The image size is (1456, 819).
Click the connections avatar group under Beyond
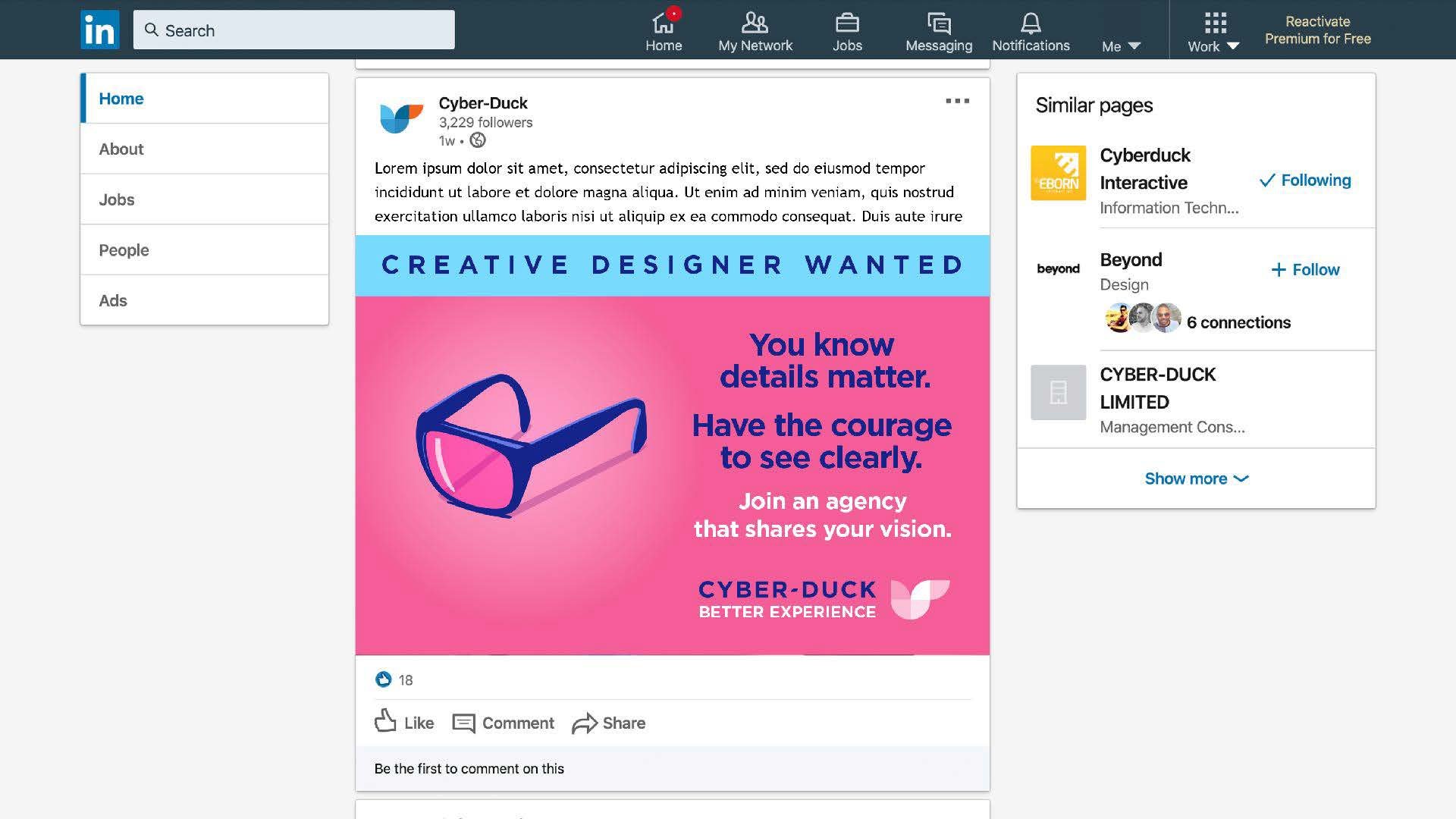pos(1142,318)
